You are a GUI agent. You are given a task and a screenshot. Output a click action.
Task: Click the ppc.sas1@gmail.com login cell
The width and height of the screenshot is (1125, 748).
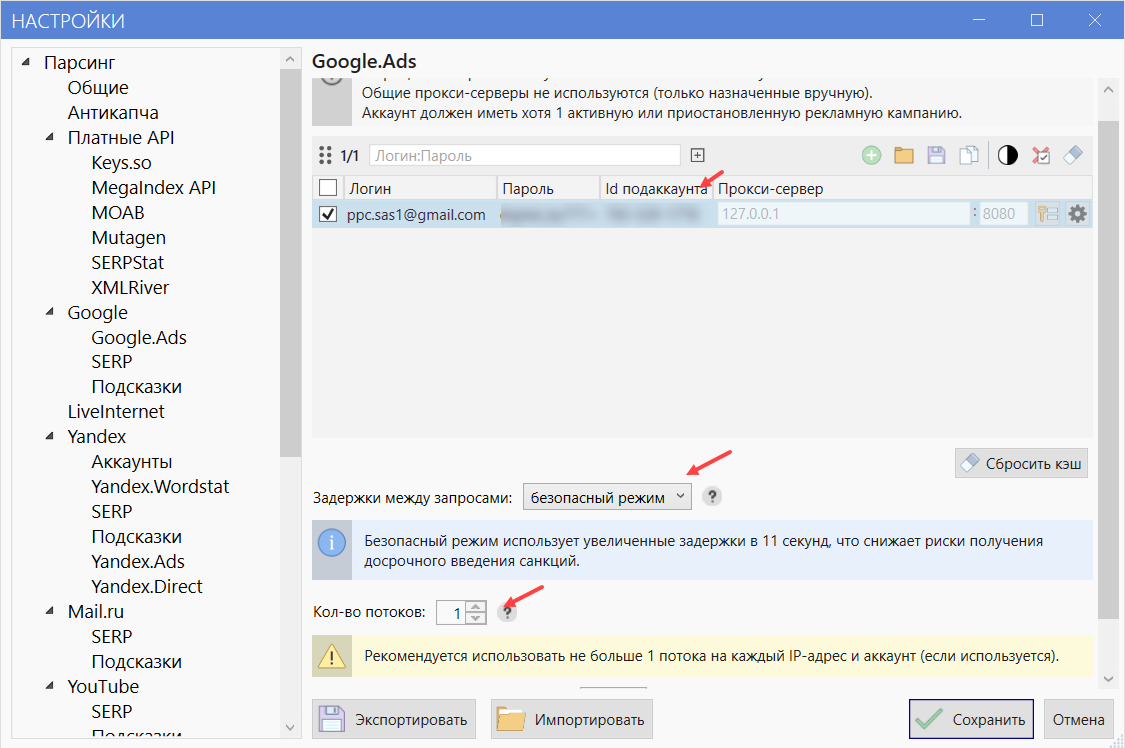pos(416,214)
